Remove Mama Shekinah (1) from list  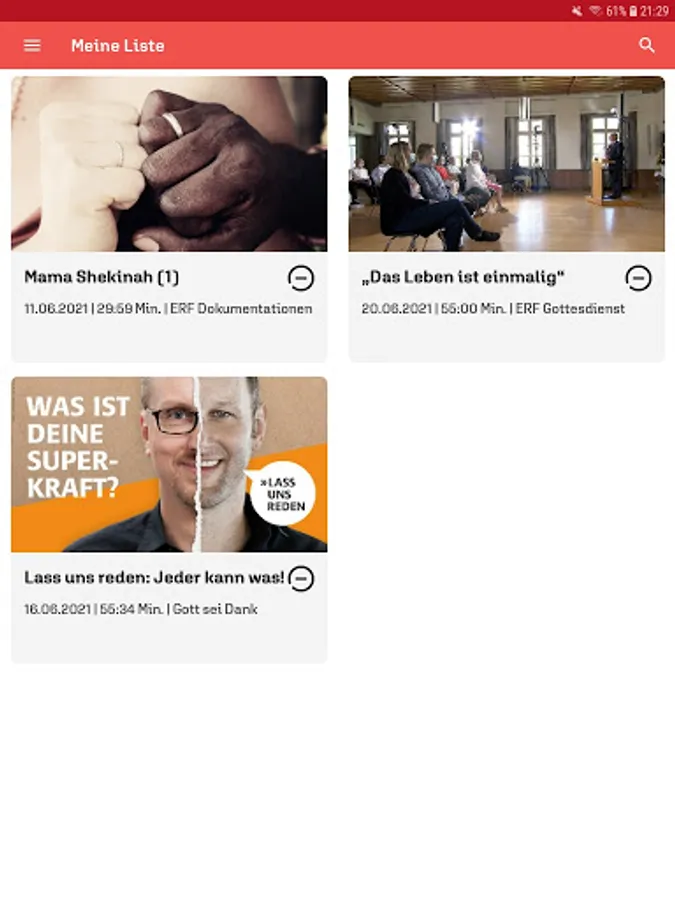[301, 278]
